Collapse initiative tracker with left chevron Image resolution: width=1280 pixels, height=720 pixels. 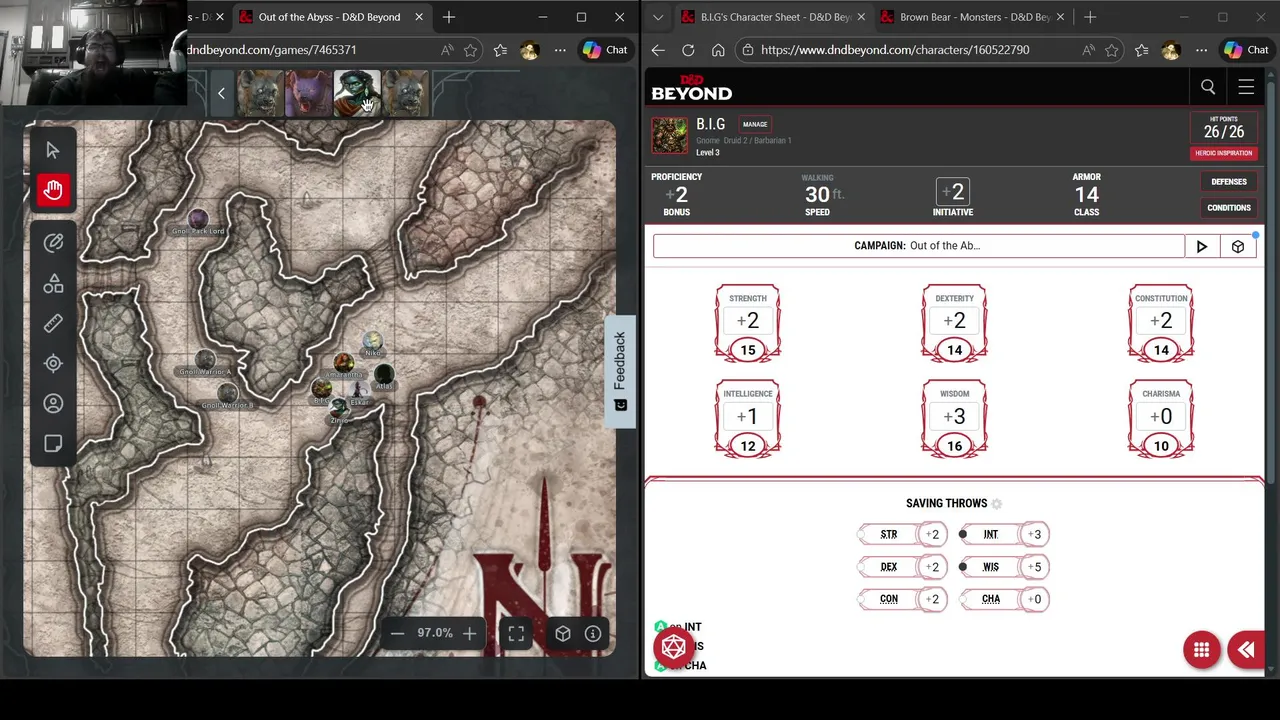coord(221,94)
